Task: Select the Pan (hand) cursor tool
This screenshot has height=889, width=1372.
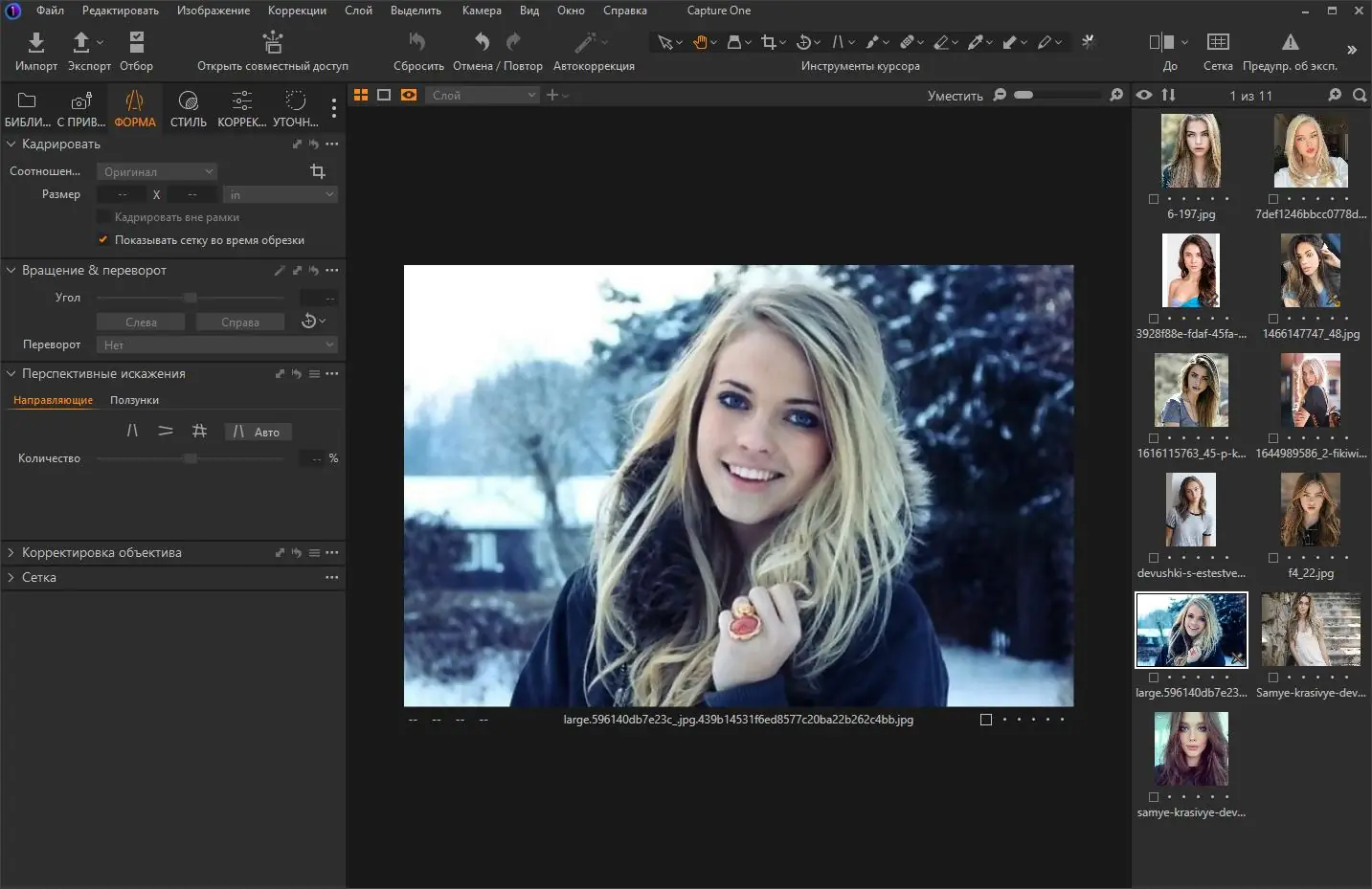Action: click(702, 42)
